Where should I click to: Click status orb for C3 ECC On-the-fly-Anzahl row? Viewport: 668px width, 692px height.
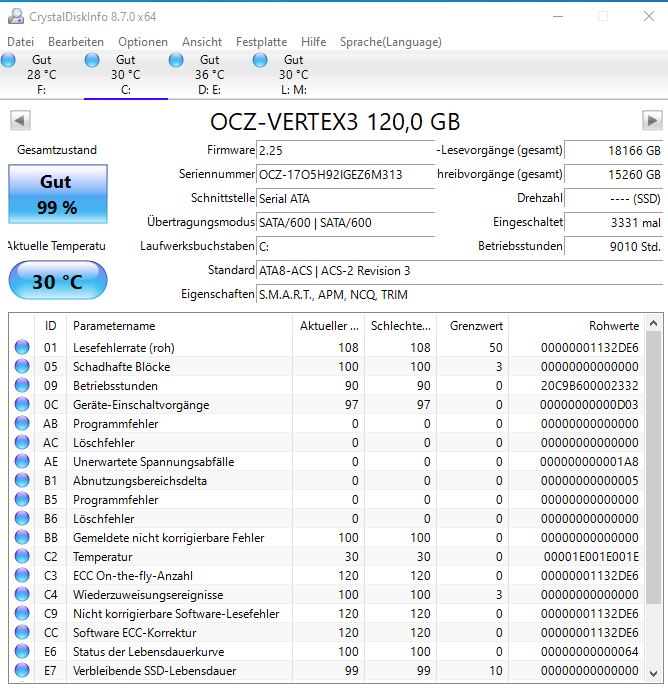pyautogui.click(x=22, y=575)
